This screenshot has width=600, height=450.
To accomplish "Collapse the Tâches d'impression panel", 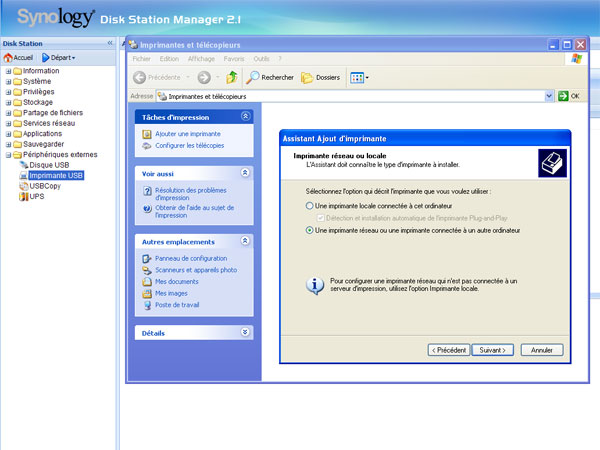I will coord(246,116).
